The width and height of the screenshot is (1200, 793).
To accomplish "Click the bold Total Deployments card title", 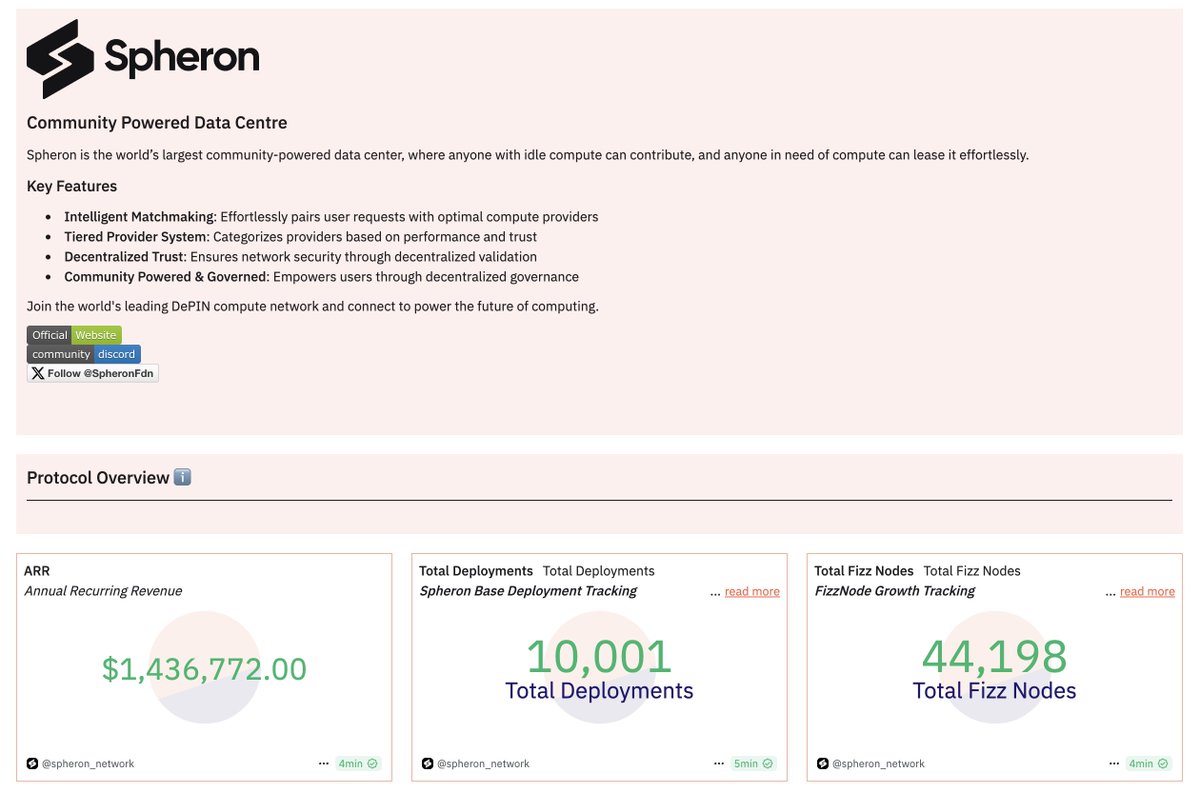I will pos(476,571).
